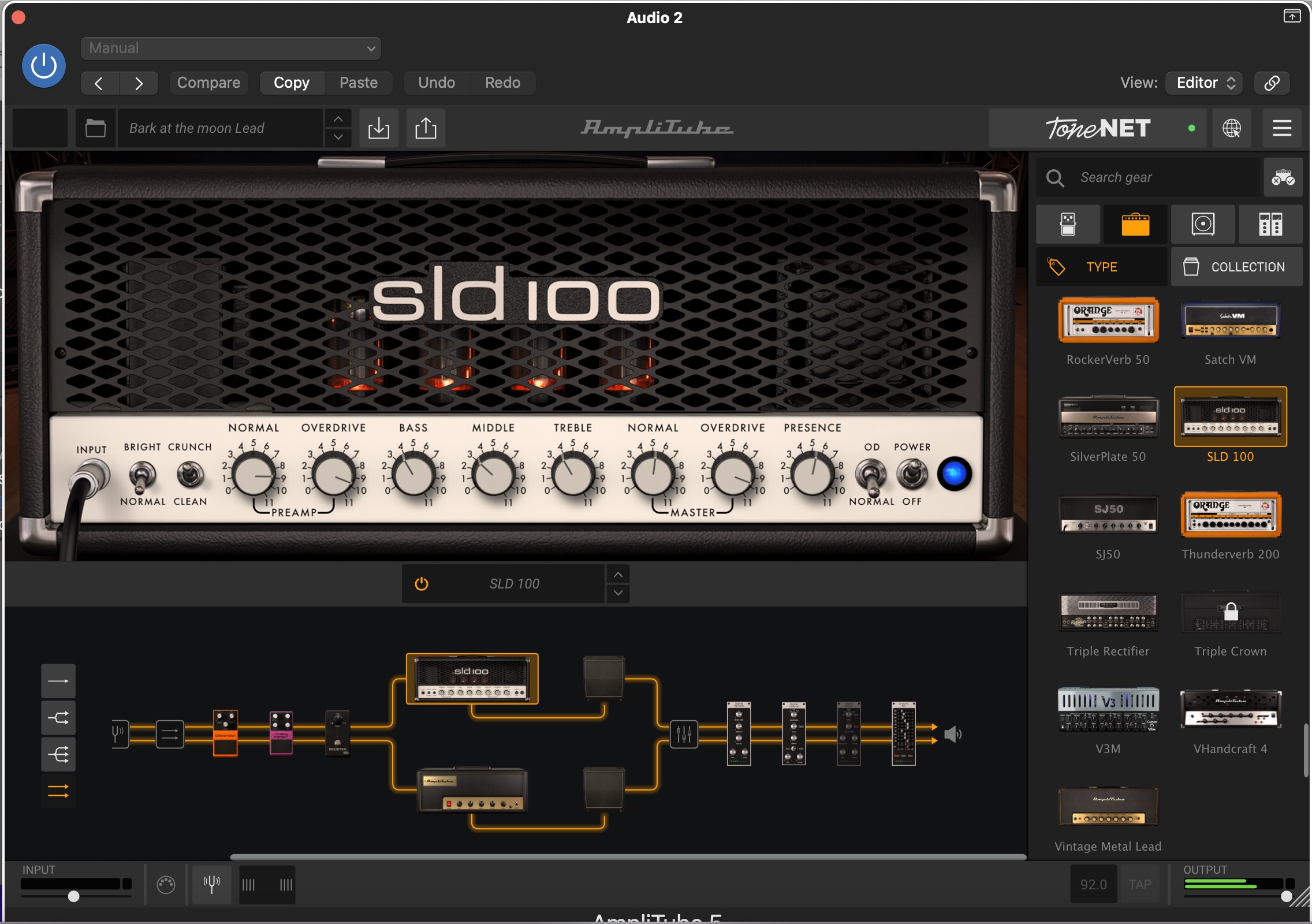This screenshot has height=924, width=1312.
Task: Open the hamburger main menu
Action: 1282,128
